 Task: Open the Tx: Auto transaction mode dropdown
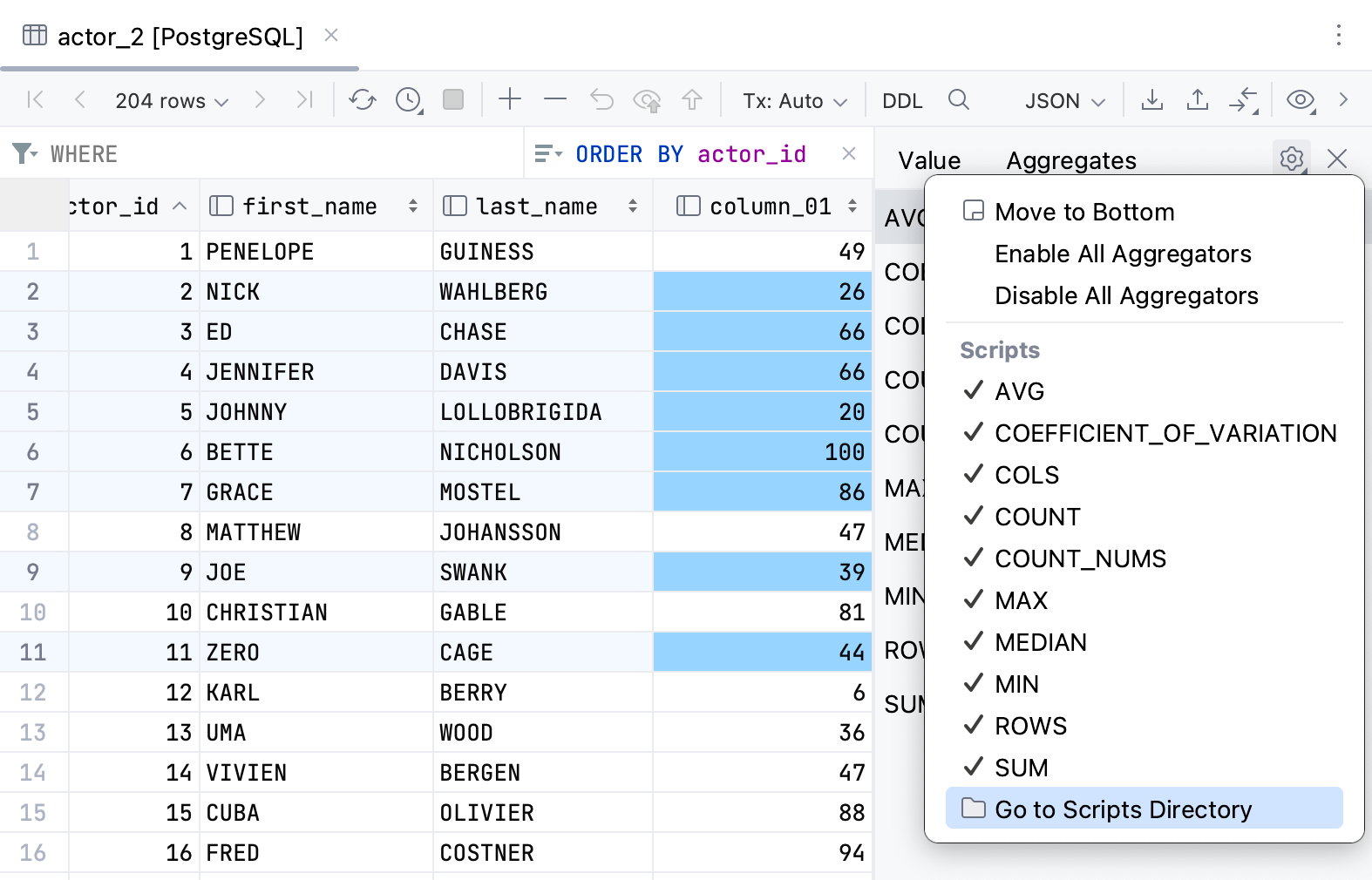[794, 101]
